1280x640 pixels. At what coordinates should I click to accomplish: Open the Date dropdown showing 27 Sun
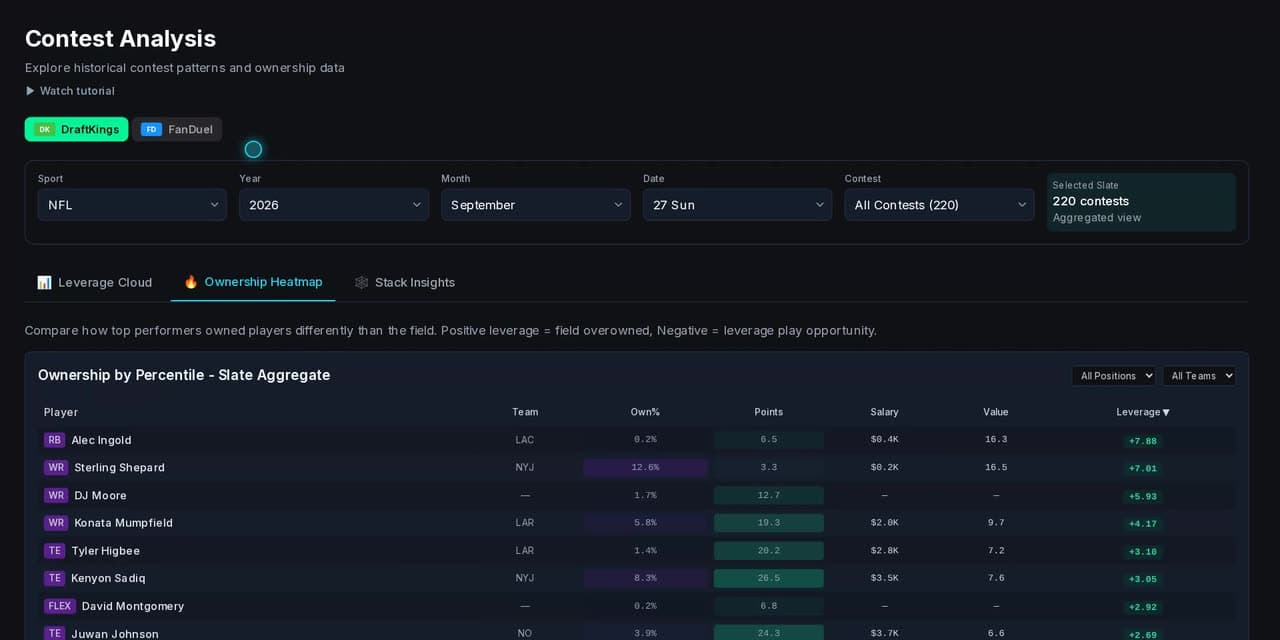pyautogui.click(x=737, y=205)
